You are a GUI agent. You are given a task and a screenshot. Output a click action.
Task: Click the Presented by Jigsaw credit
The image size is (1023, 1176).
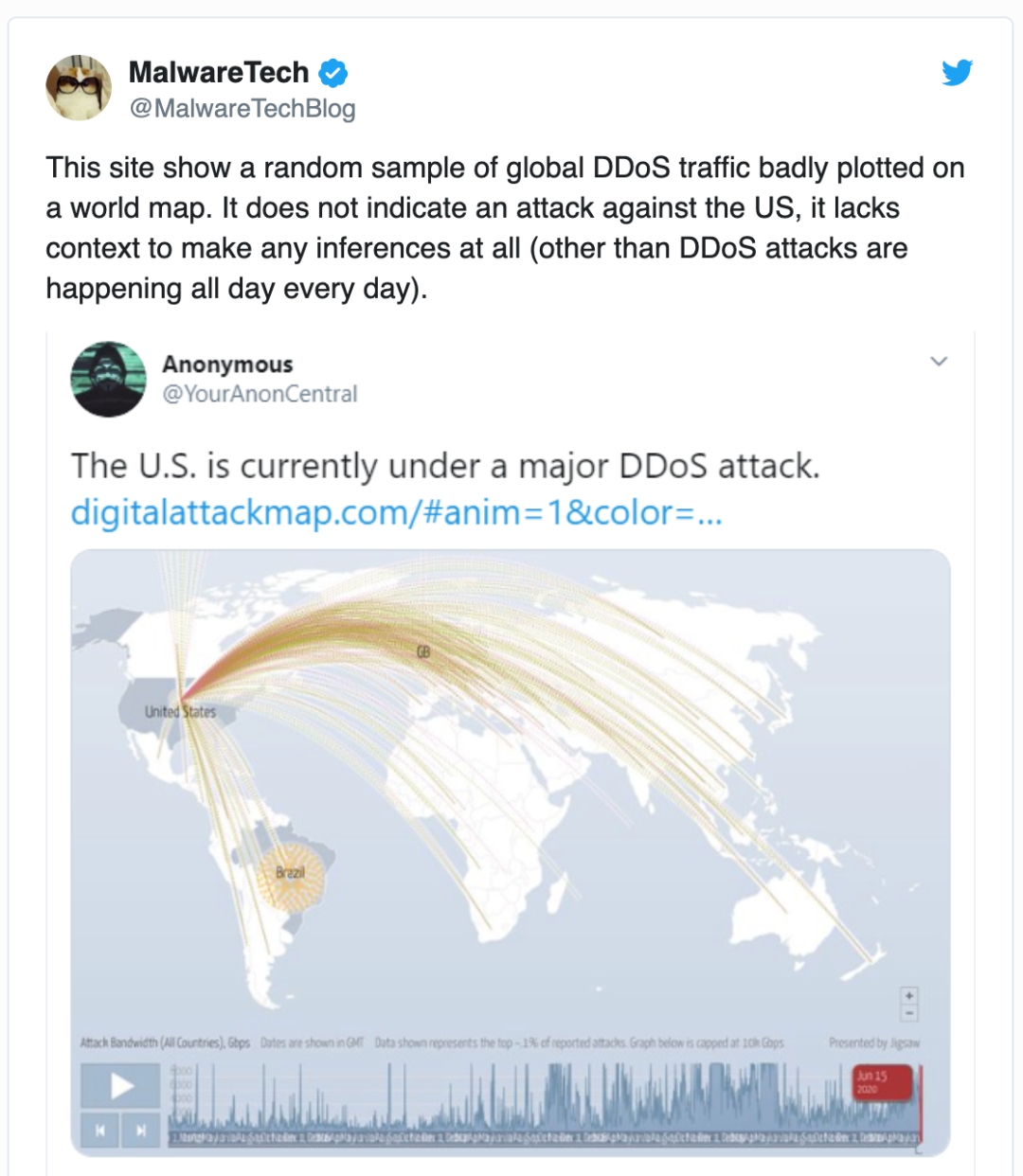tap(874, 1042)
